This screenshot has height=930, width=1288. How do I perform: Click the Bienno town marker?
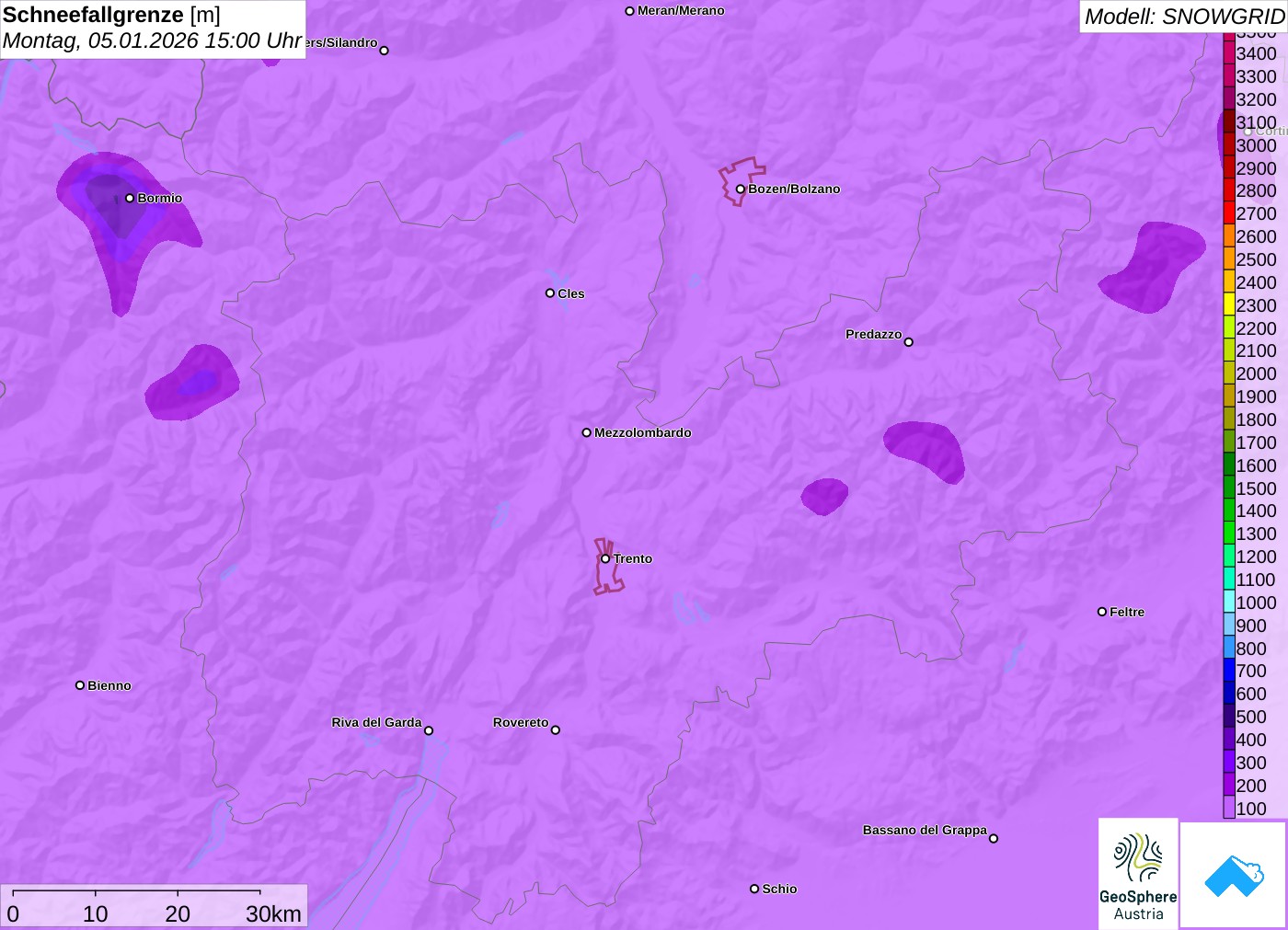(x=80, y=685)
